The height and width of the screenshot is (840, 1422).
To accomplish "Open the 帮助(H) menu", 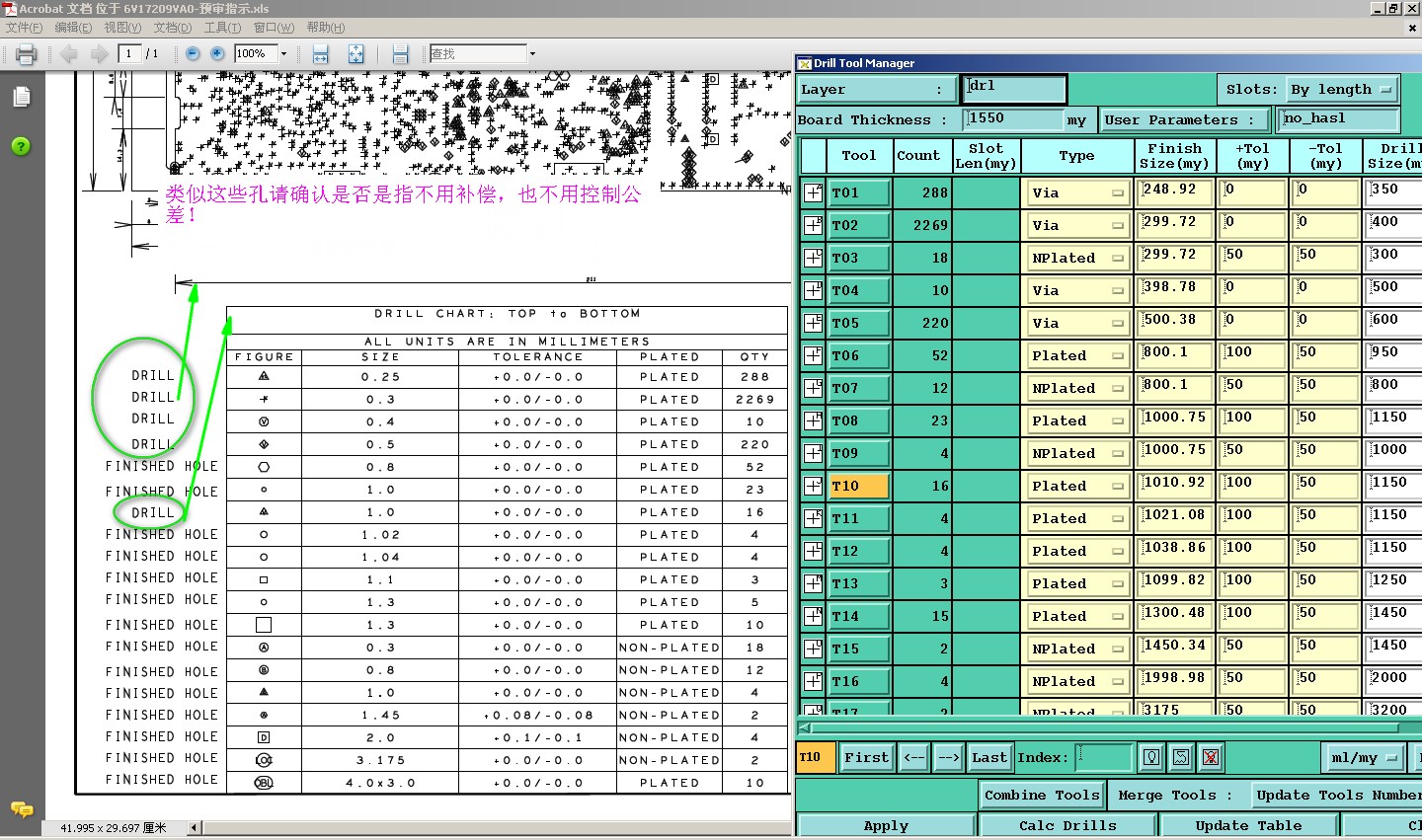I will coord(326,28).
